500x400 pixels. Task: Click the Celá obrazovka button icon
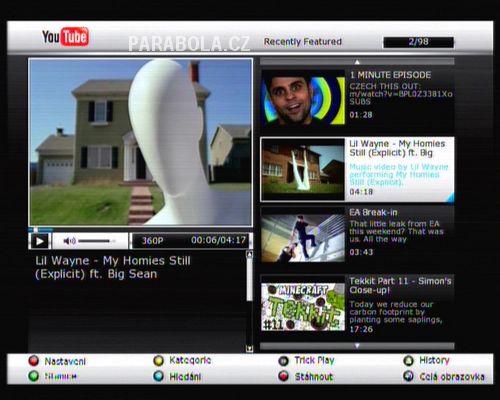click(x=408, y=376)
